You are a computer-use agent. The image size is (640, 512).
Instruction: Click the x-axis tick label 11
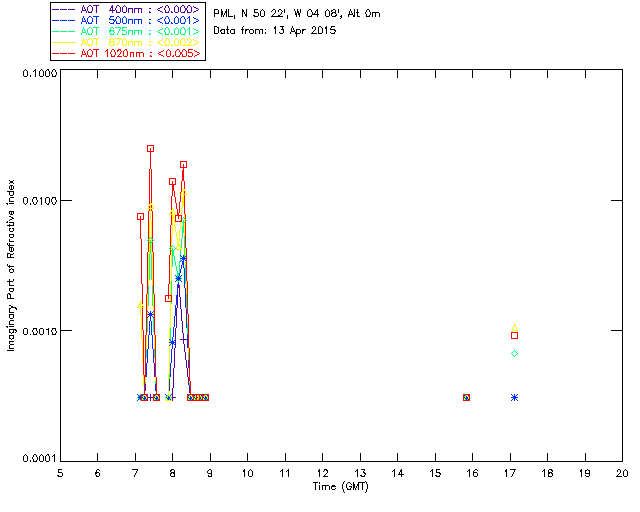(x=285, y=473)
